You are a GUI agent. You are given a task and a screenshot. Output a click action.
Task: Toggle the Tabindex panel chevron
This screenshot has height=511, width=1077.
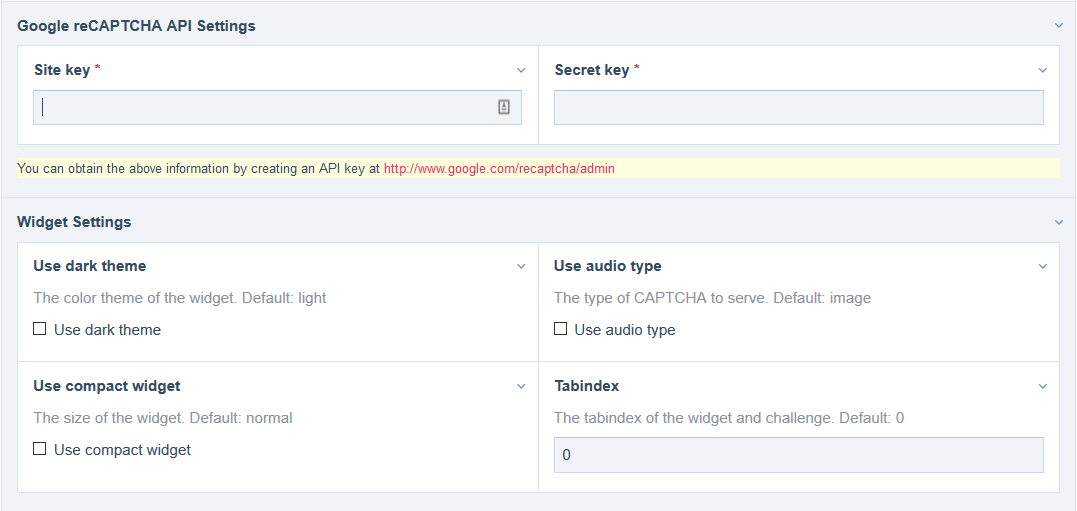click(1042, 386)
